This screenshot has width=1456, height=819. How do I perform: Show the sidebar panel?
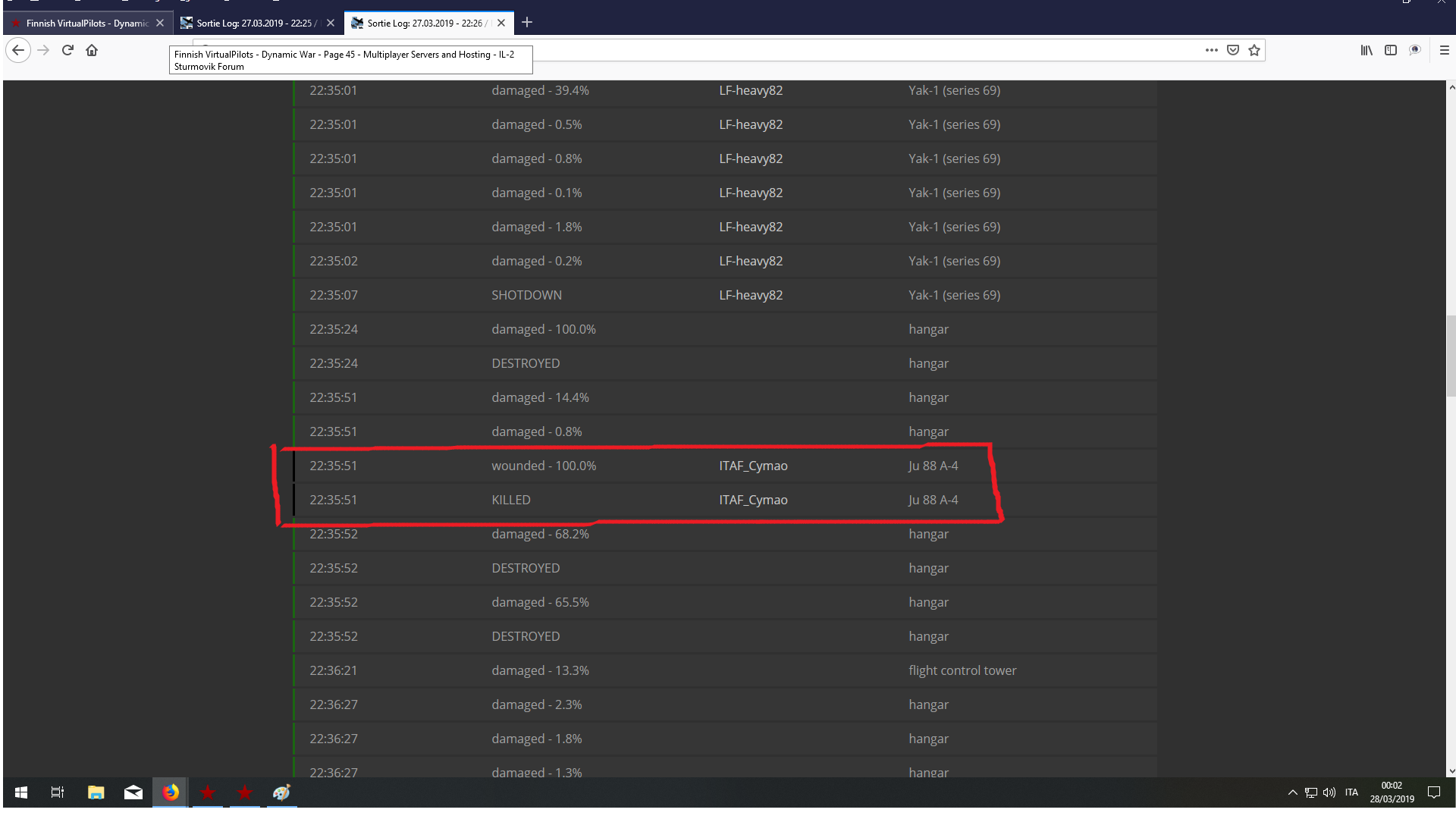coord(1391,50)
